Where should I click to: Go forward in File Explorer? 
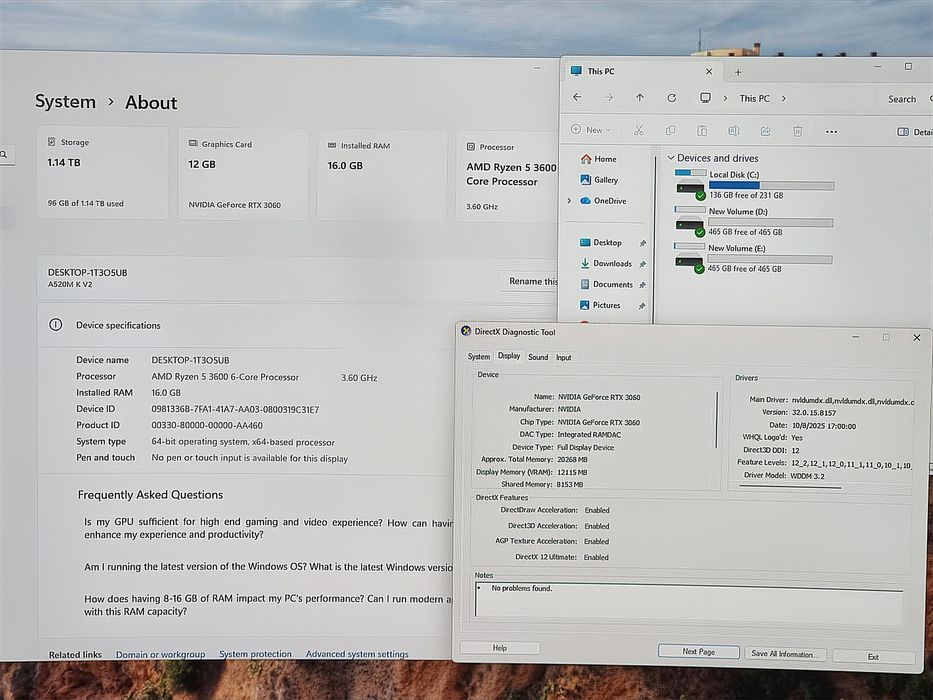tap(608, 98)
